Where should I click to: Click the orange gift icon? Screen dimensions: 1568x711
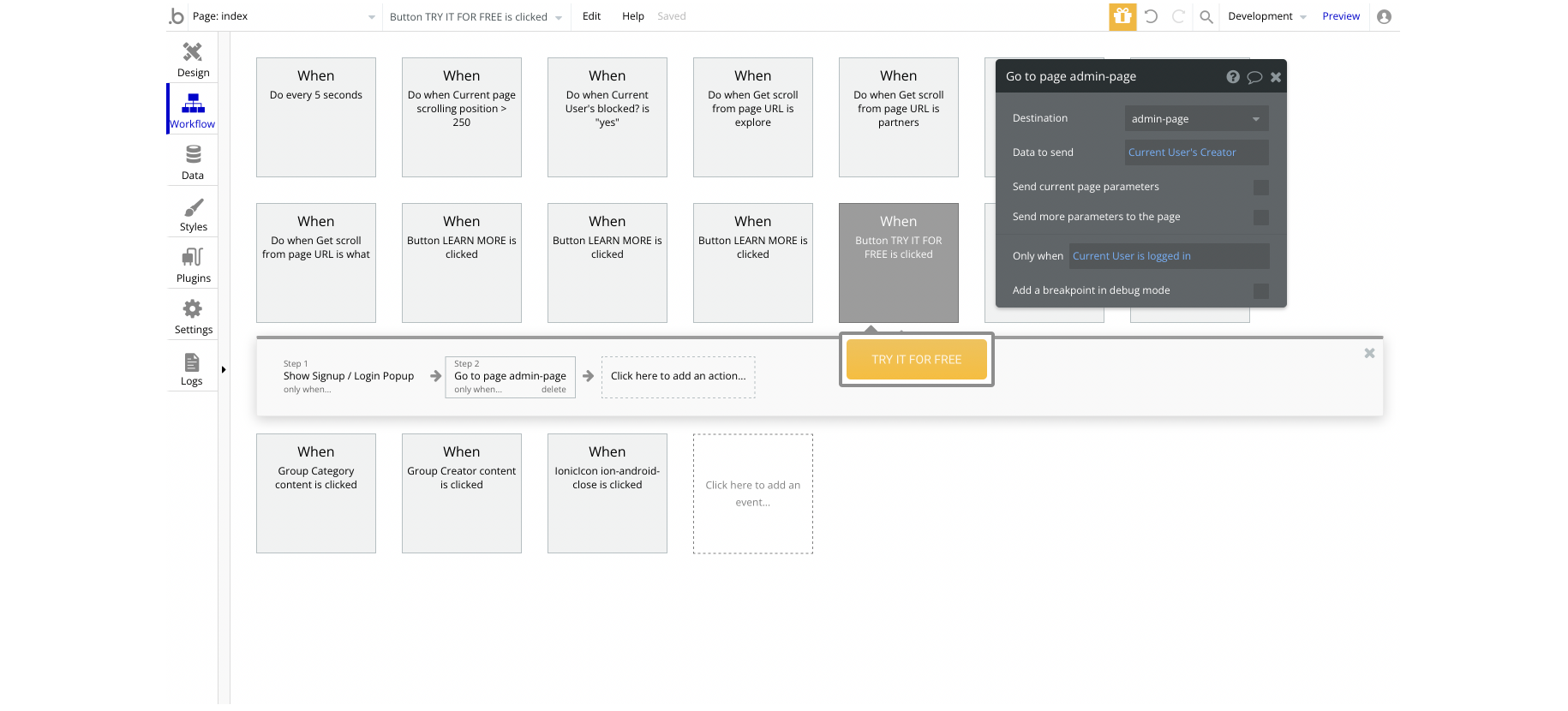tap(1122, 16)
